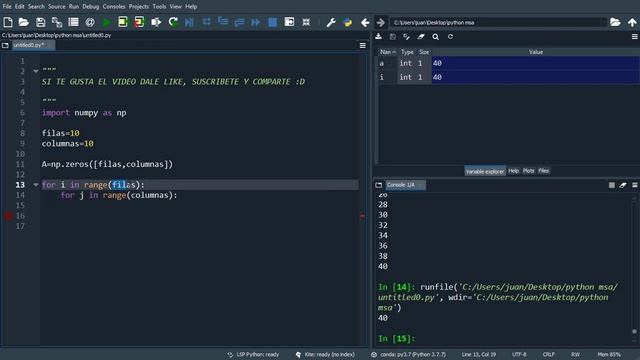Screen dimensions: 640x360
Task: Clear the console with the eraser icon
Action: tap(623, 185)
